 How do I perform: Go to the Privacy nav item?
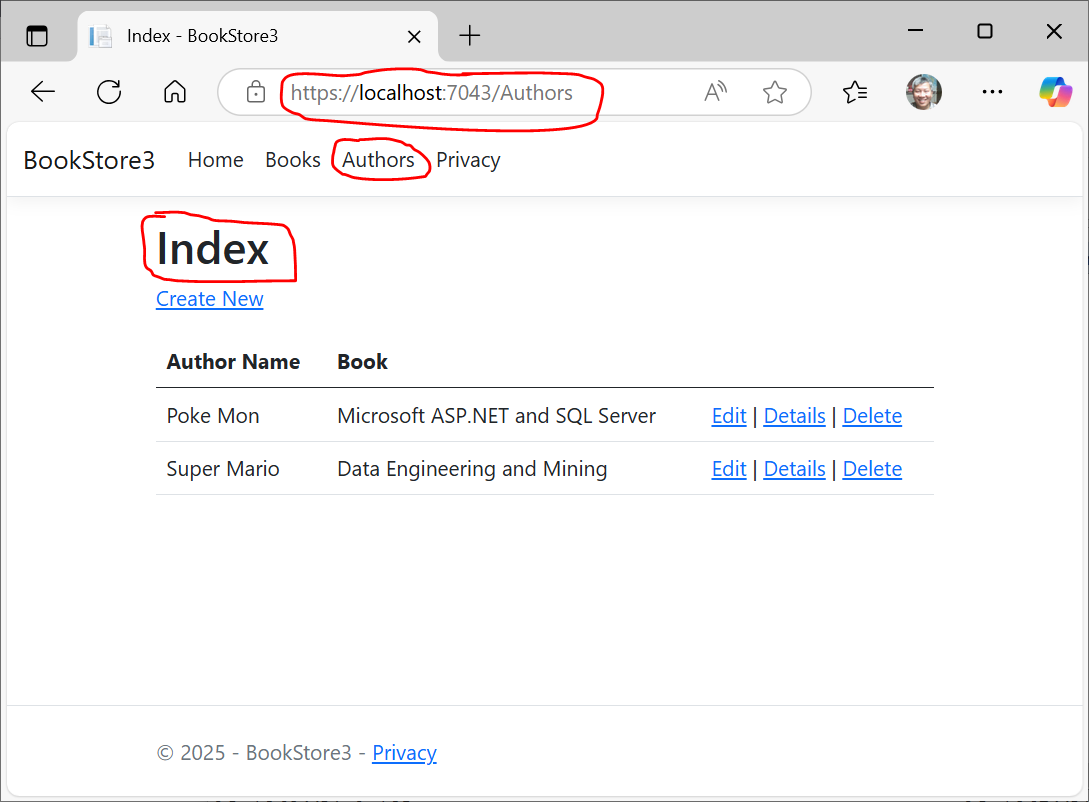pyautogui.click(x=468, y=160)
